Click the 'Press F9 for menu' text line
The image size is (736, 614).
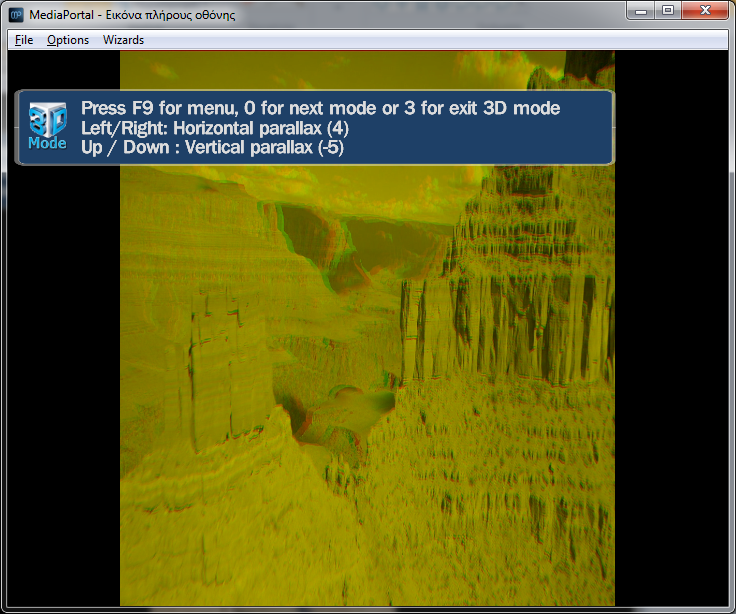pos(321,108)
